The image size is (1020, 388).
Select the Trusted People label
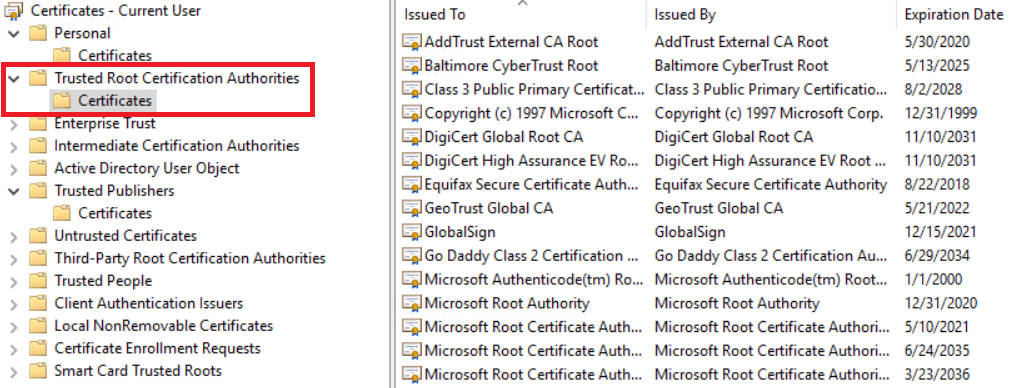pyautogui.click(x=103, y=281)
